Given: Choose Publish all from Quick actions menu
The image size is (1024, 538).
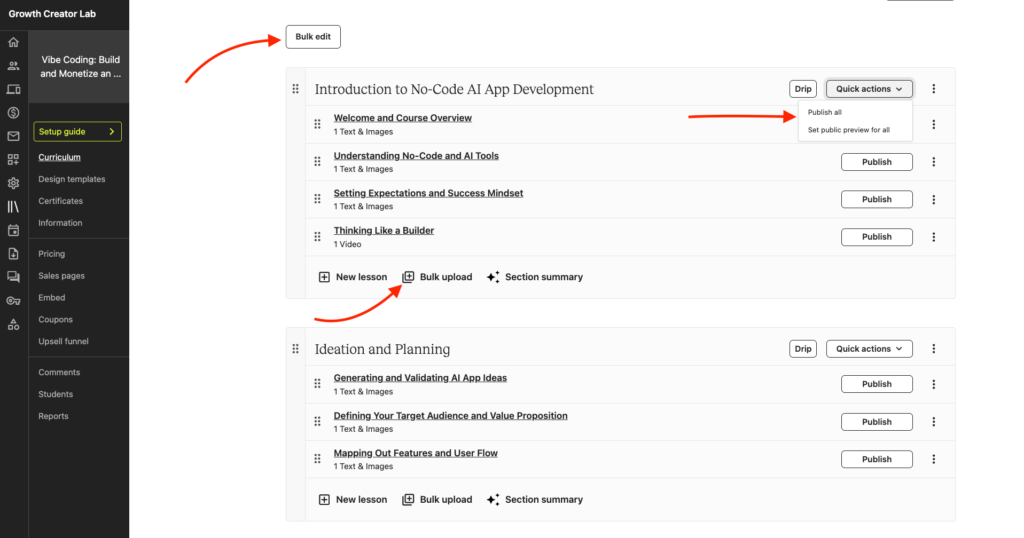Looking at the screenshot, I should (824, 112).
